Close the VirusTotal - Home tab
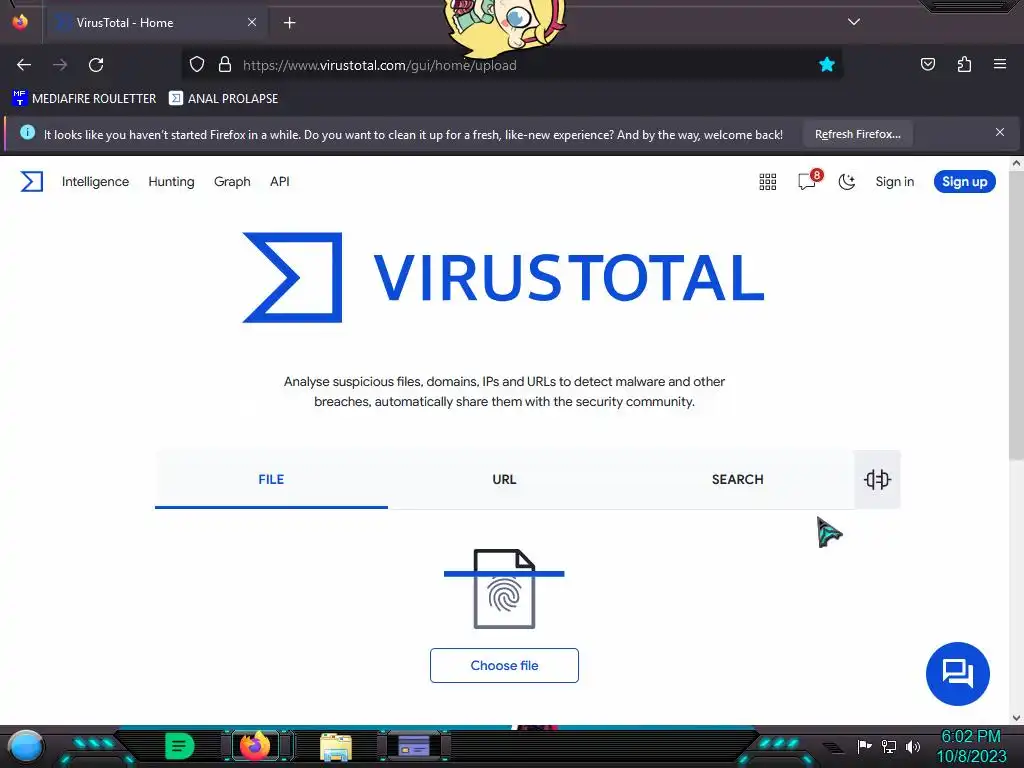1024x768 pixels. click(x=252, y=22)
